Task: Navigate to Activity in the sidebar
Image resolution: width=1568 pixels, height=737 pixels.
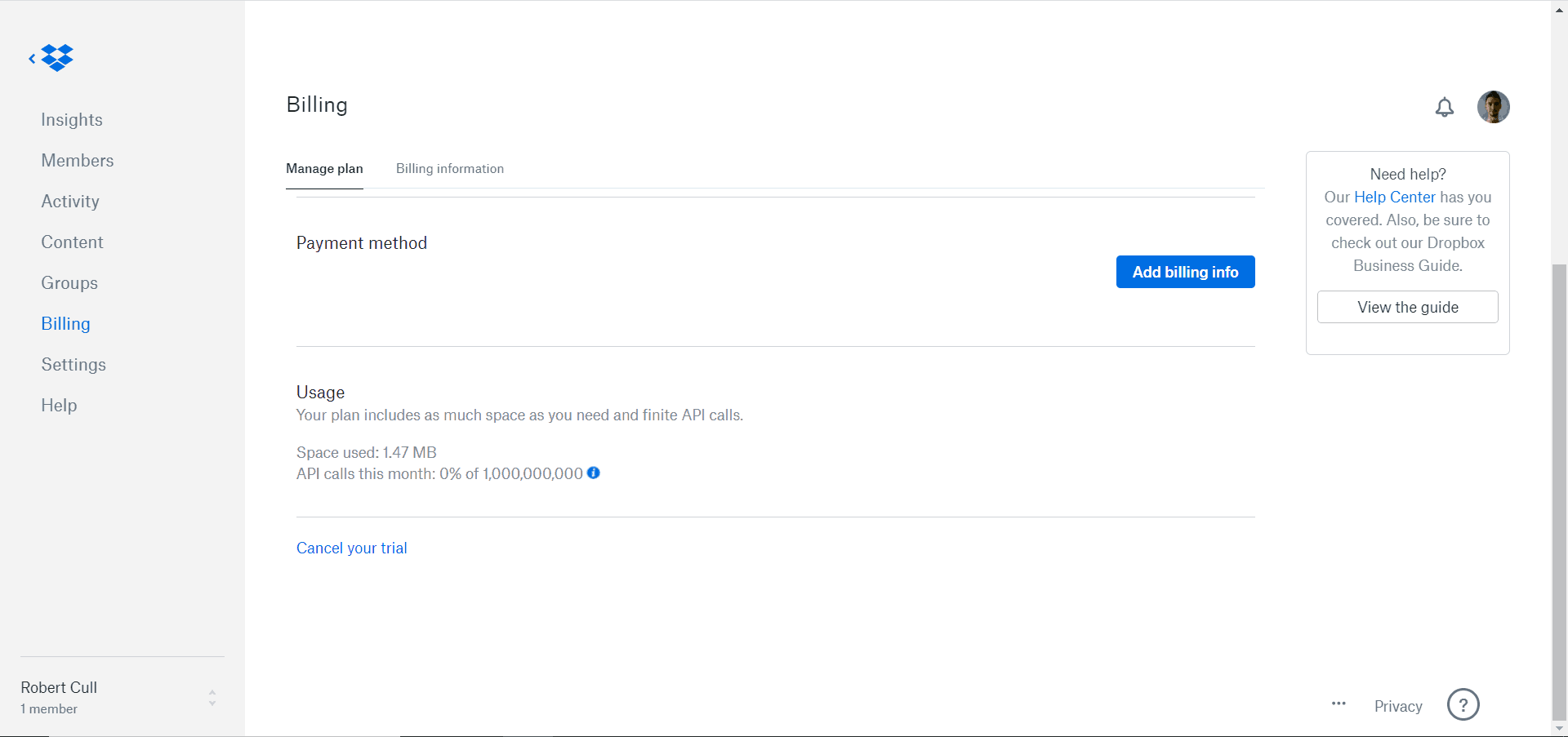Action: [x=70, y=202]
